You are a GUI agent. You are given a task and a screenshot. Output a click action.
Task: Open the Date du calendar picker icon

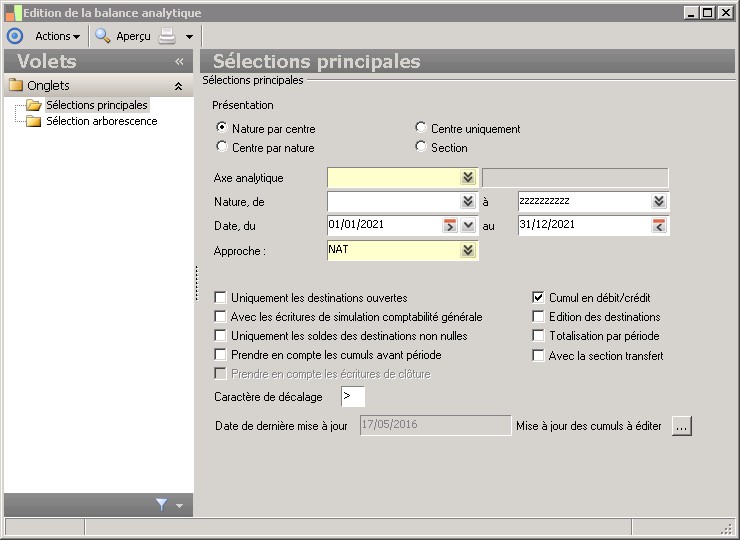[x=450, y=225]
